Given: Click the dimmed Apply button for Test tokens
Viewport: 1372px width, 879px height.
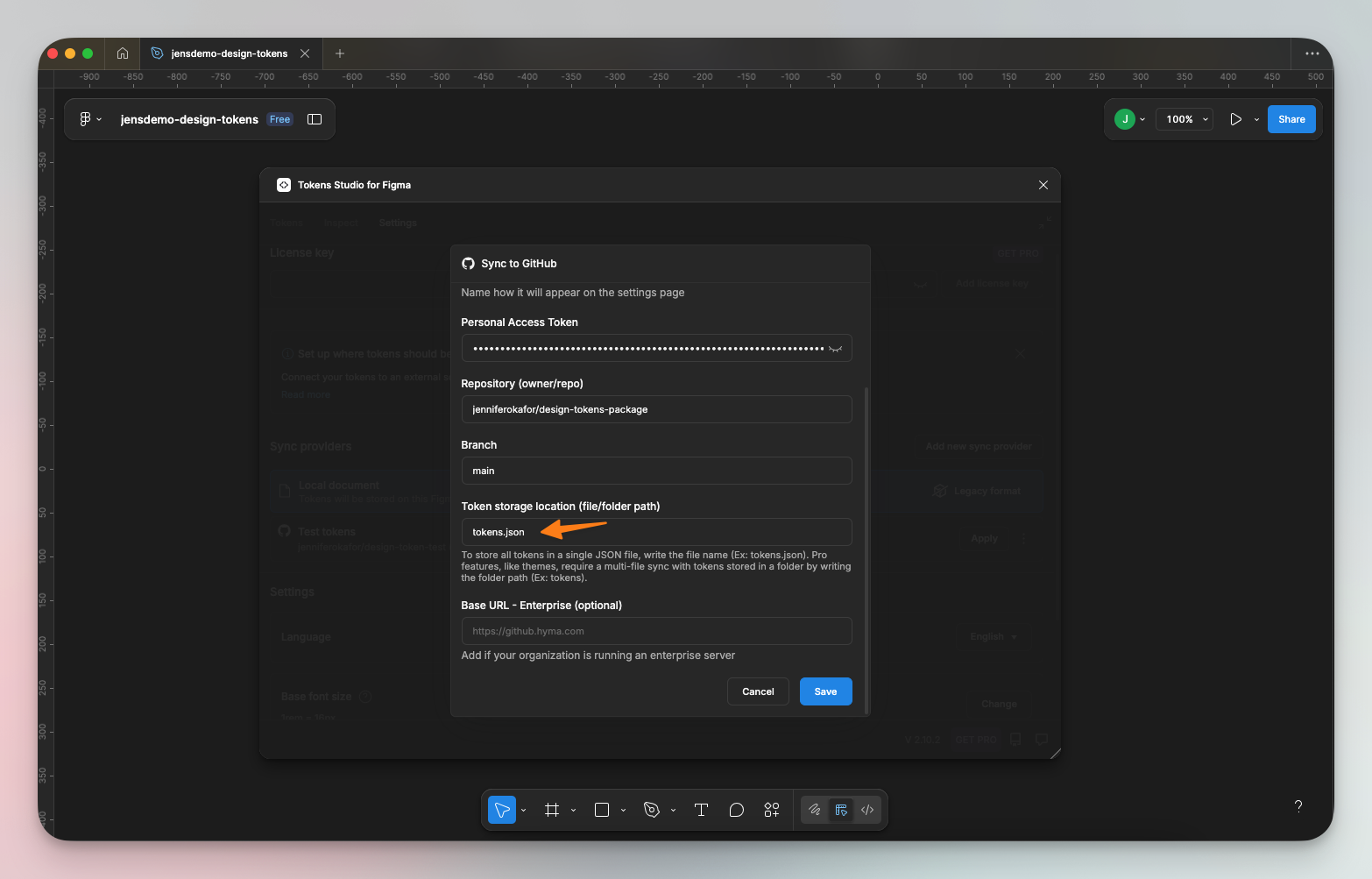Looking at the screenshot, I should pos(985,538).
